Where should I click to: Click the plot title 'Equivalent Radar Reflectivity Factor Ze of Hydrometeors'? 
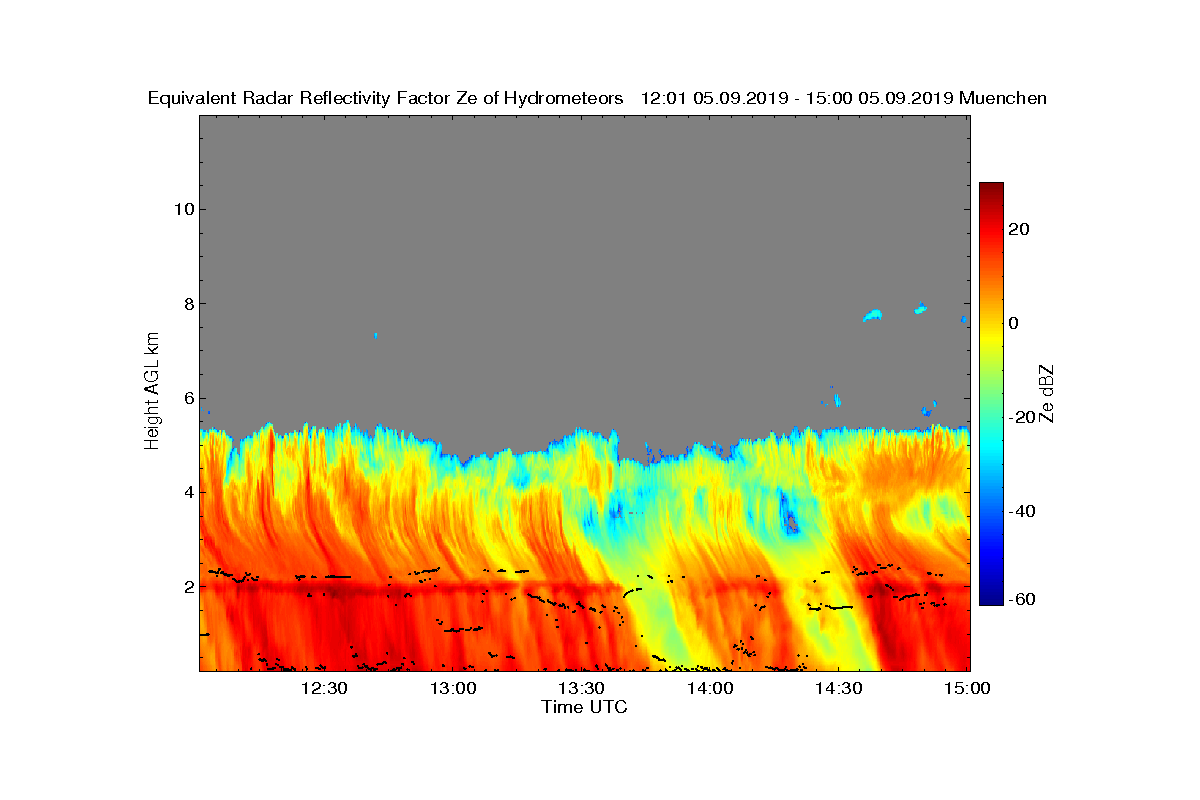pos(386,98)
